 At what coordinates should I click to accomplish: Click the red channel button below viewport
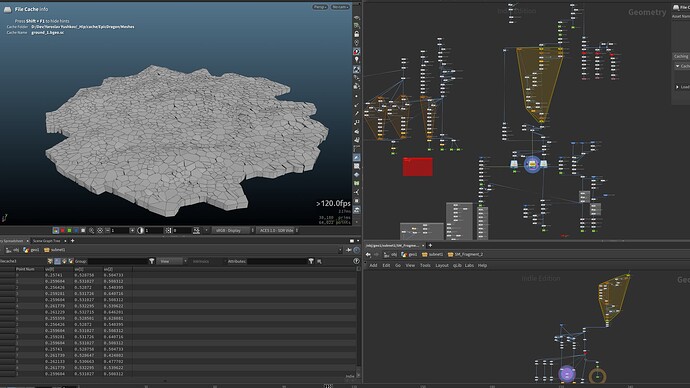pos(62,231)
